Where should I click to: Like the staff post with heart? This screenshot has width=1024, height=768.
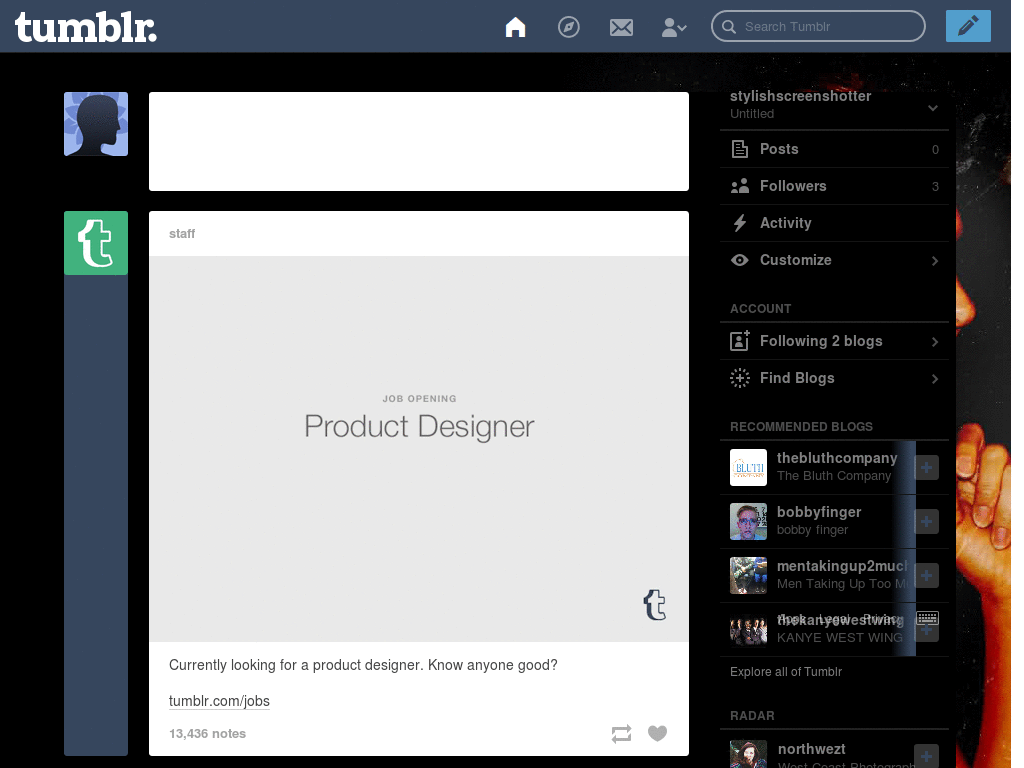(x=657, y=733)
